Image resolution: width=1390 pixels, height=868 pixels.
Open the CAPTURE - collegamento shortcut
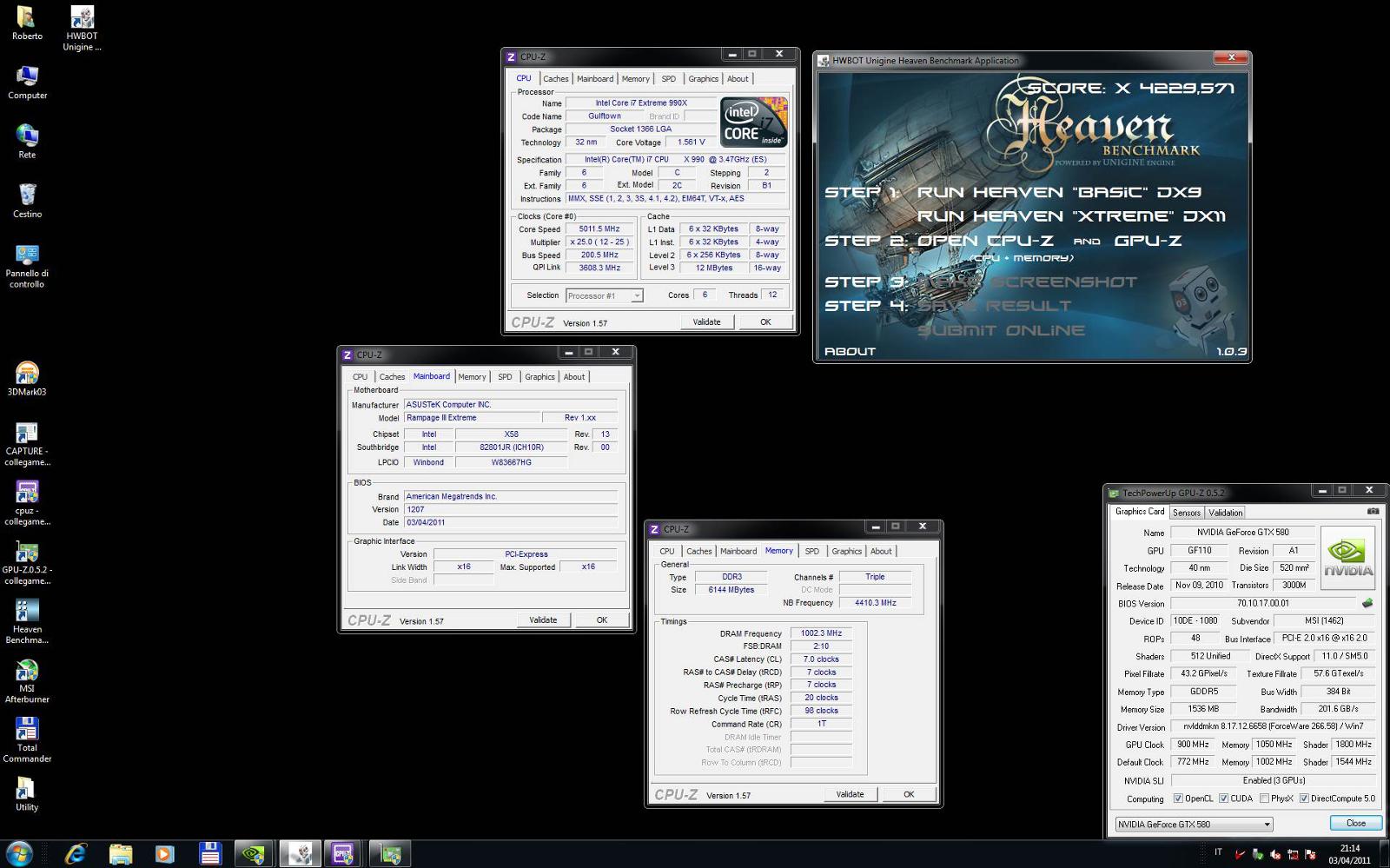click(x=27, y=444)
